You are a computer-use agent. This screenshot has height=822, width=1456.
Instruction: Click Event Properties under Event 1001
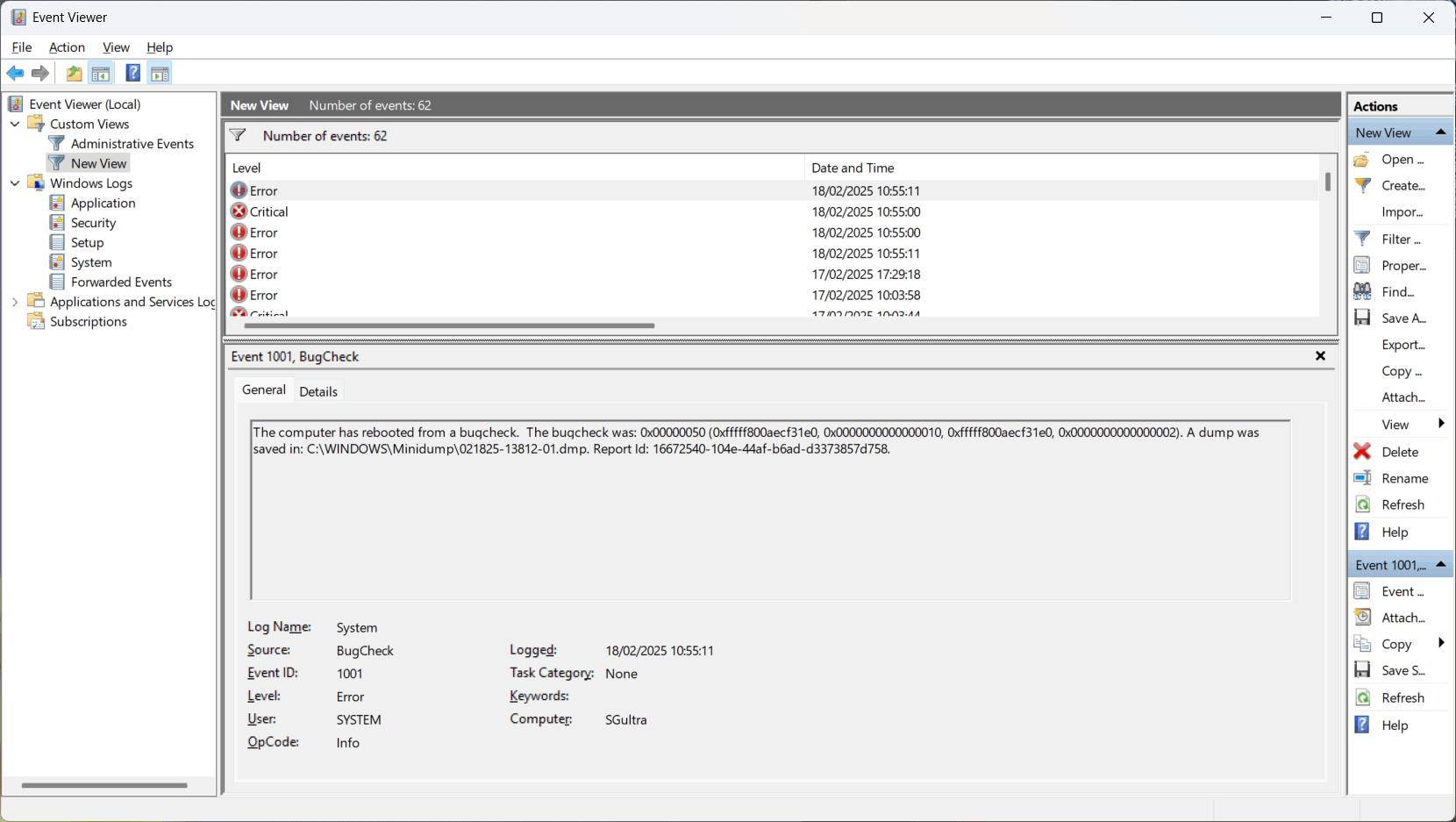pos(1402,591)
